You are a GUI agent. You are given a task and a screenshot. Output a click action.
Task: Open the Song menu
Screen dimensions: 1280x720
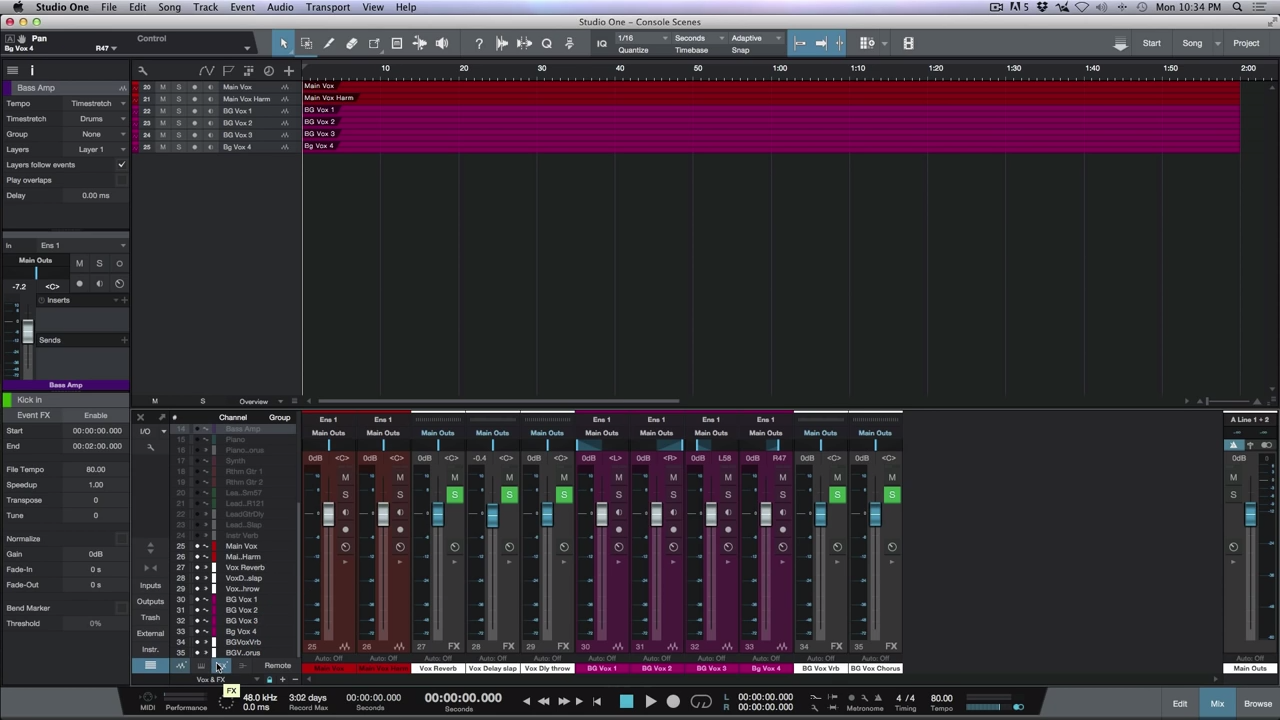click(169, 7)
